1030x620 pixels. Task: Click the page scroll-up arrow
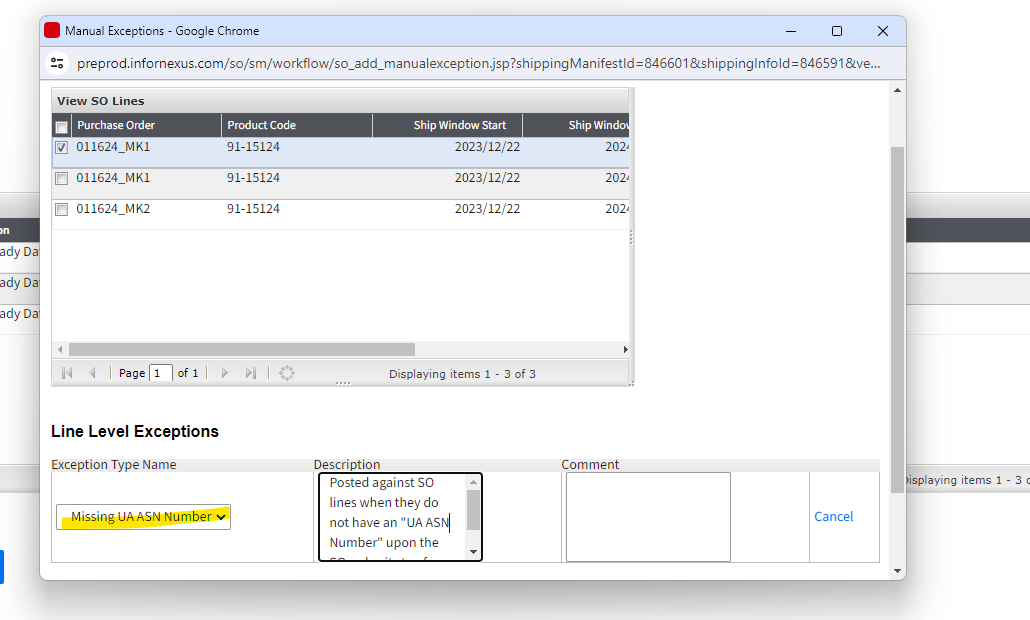coord(897,90)
